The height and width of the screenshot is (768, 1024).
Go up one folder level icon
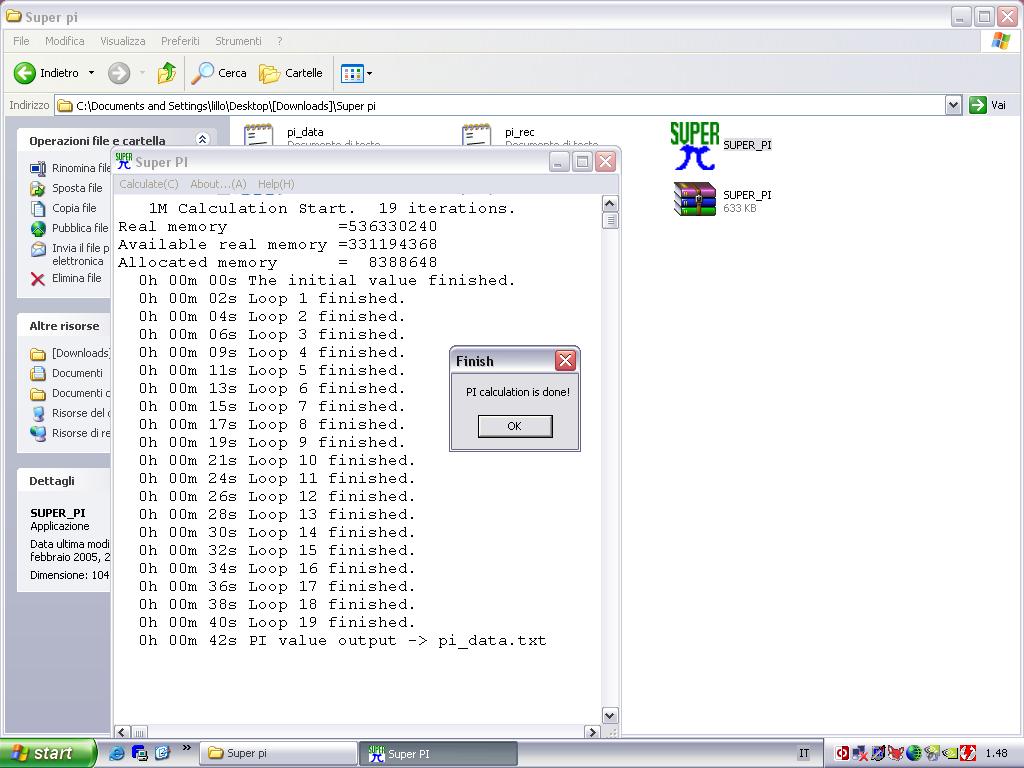(x=167, y=73)
